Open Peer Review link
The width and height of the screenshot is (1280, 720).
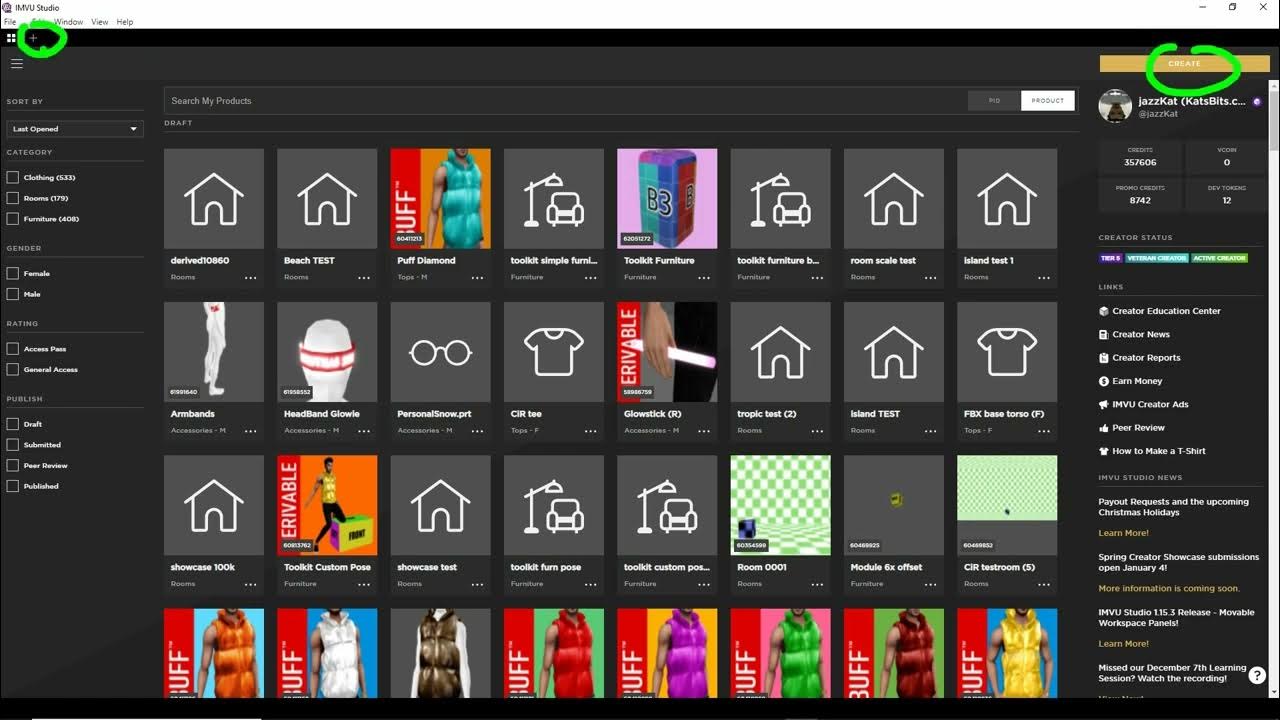[1138, 427]
